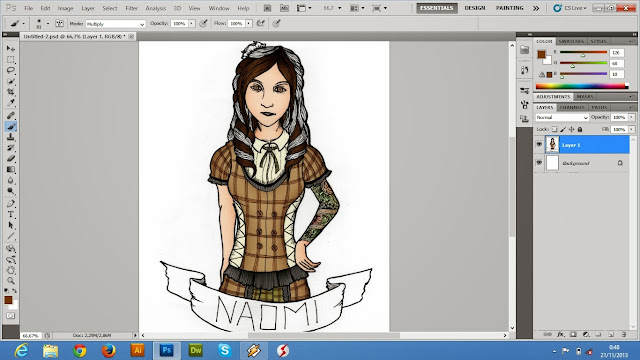Open the brush Mode dropdown Multiply
Viewport: 640px width, 360px height.
pyautogui.click(x=116, y=24)
